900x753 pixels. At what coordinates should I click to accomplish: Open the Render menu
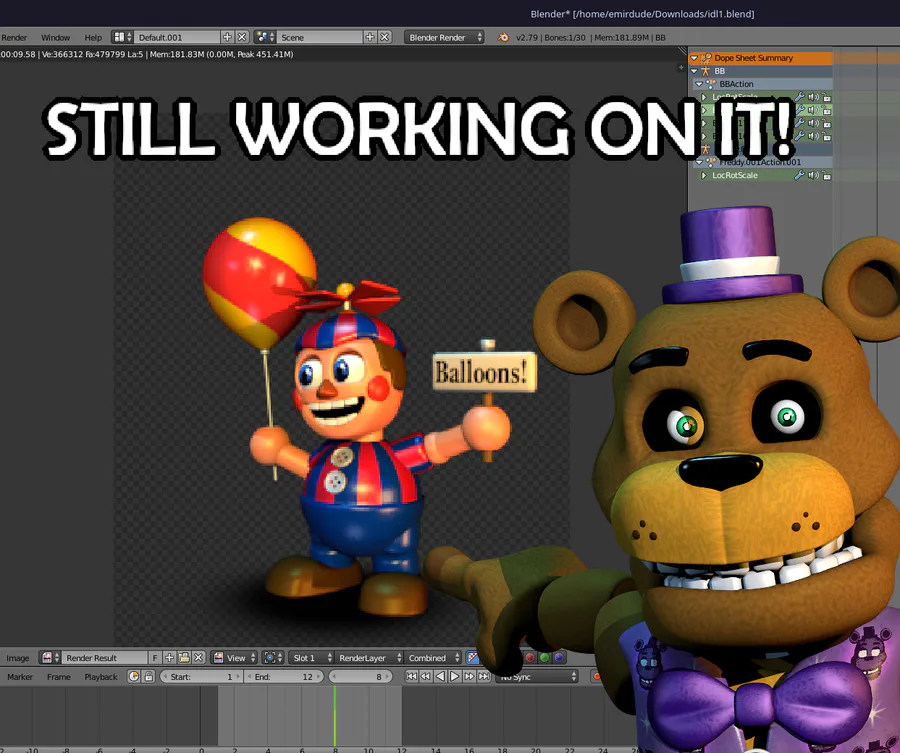click(14, 37)
